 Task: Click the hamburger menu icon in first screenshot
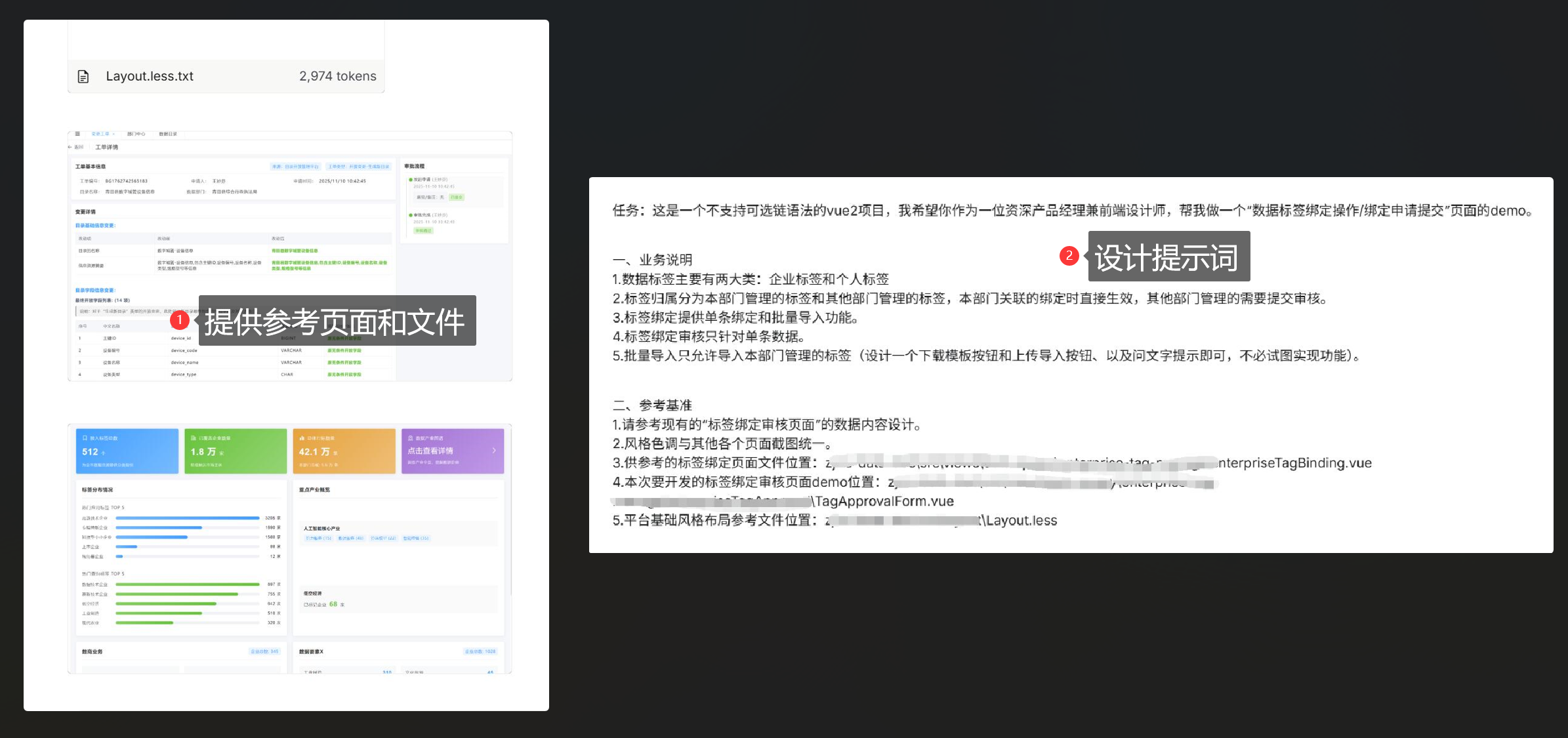pos(77,134)
